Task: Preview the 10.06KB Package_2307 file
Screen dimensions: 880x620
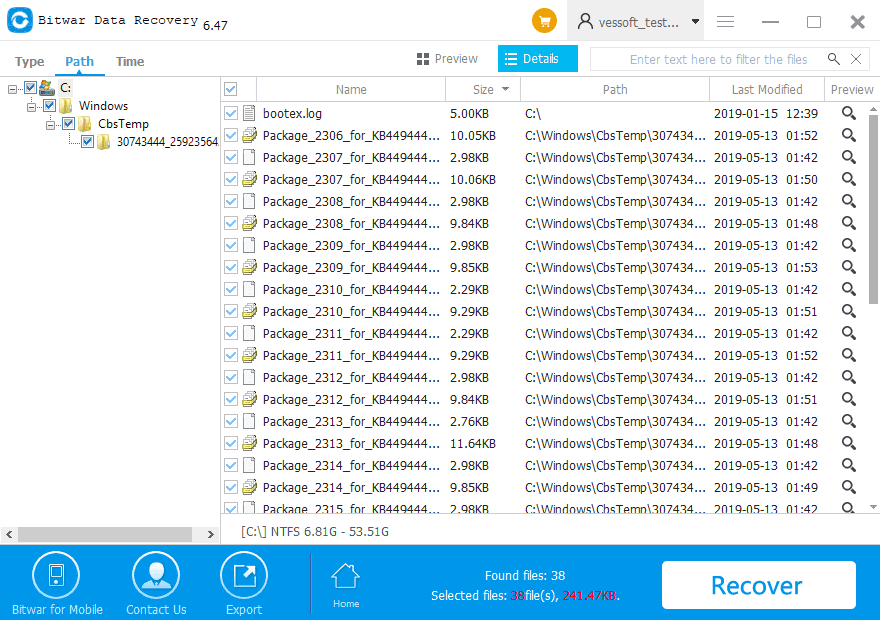Action: 849,180
